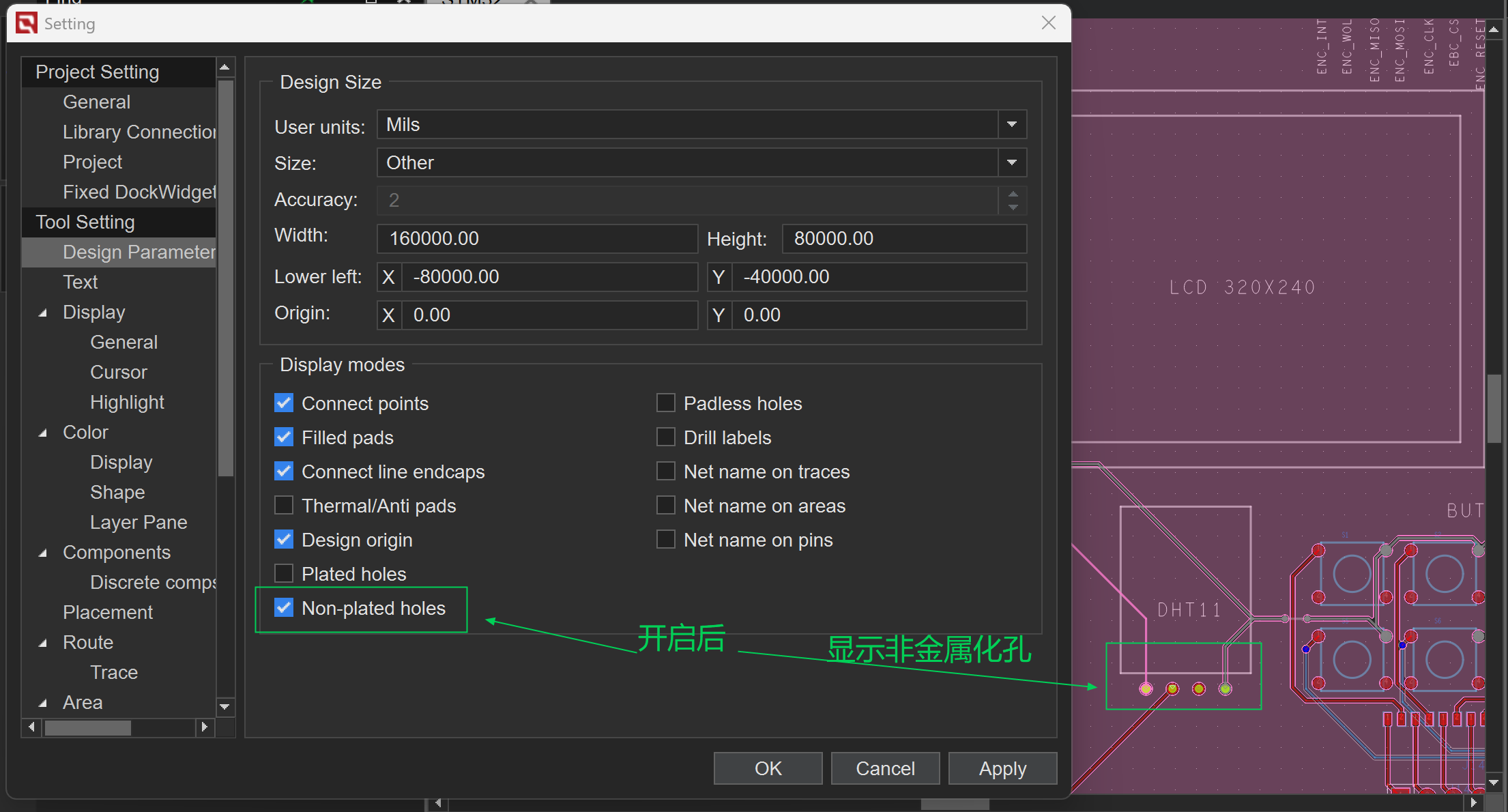The height and width of the screenshot is (812, 1508).
Task: Increase Accuracy spinner up arrow
Action: point(1013,194)
